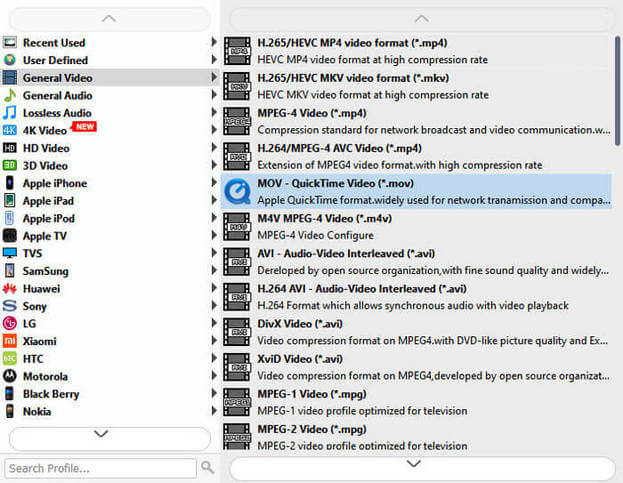Click the 3D Video icon
Screen dimensions: 623x483
[10, 165]
